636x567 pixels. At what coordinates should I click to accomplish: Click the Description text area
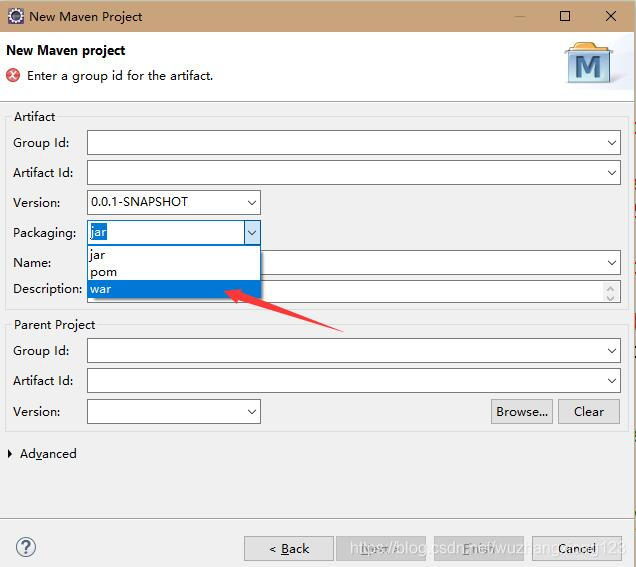(x=431, y=292)
